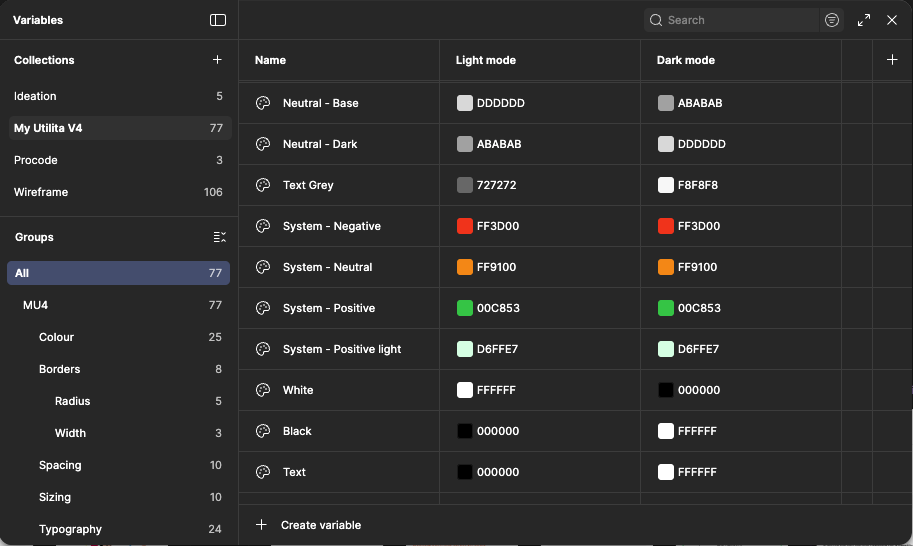Open System - Negative light mode red swatch
The image size is (913, 546).
(x=465, y=226)
